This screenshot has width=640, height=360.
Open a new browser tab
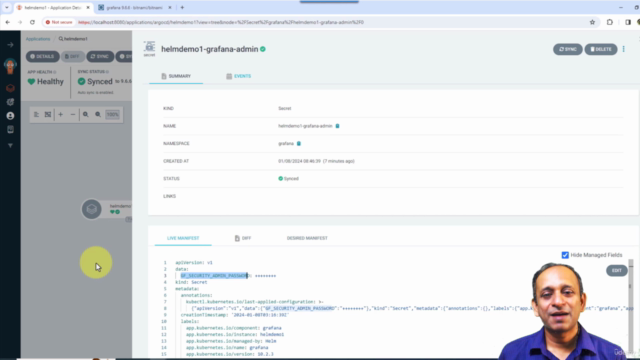[x=182, y=7]
